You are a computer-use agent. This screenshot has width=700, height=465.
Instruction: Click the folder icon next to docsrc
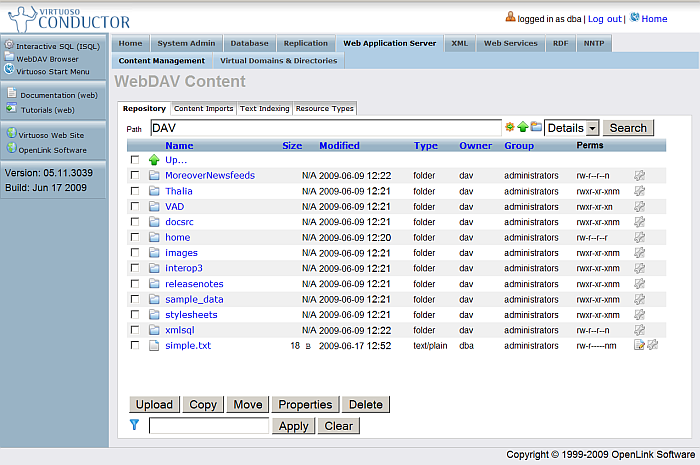(154, 222)
